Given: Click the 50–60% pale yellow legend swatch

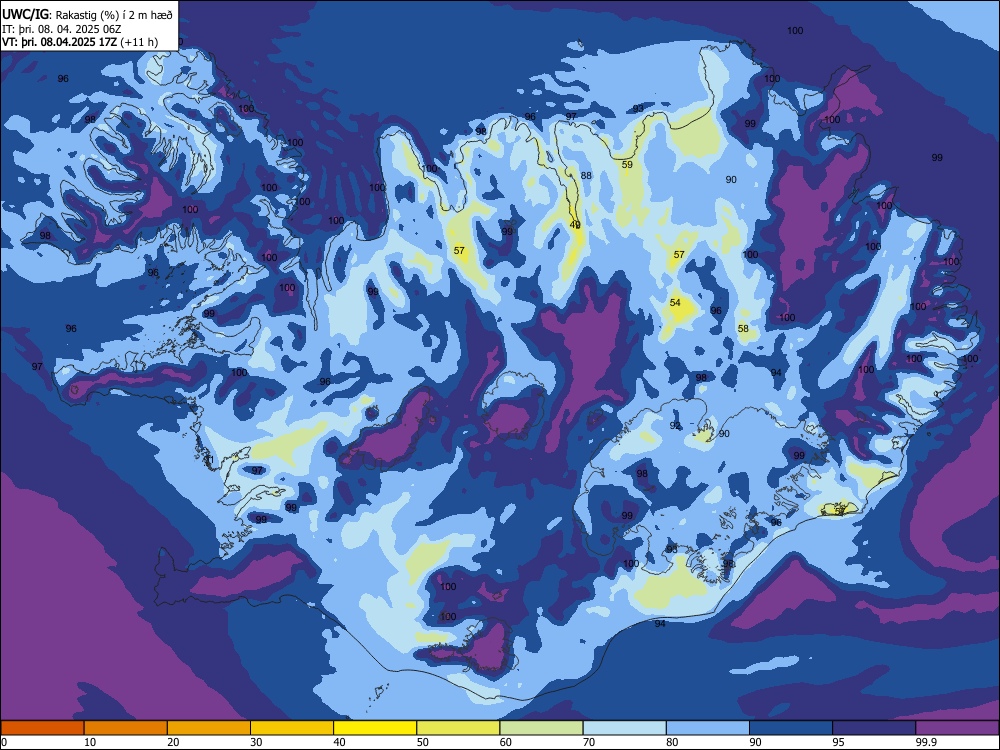Looking at the screenshot, I should click(x=459, y=728).
